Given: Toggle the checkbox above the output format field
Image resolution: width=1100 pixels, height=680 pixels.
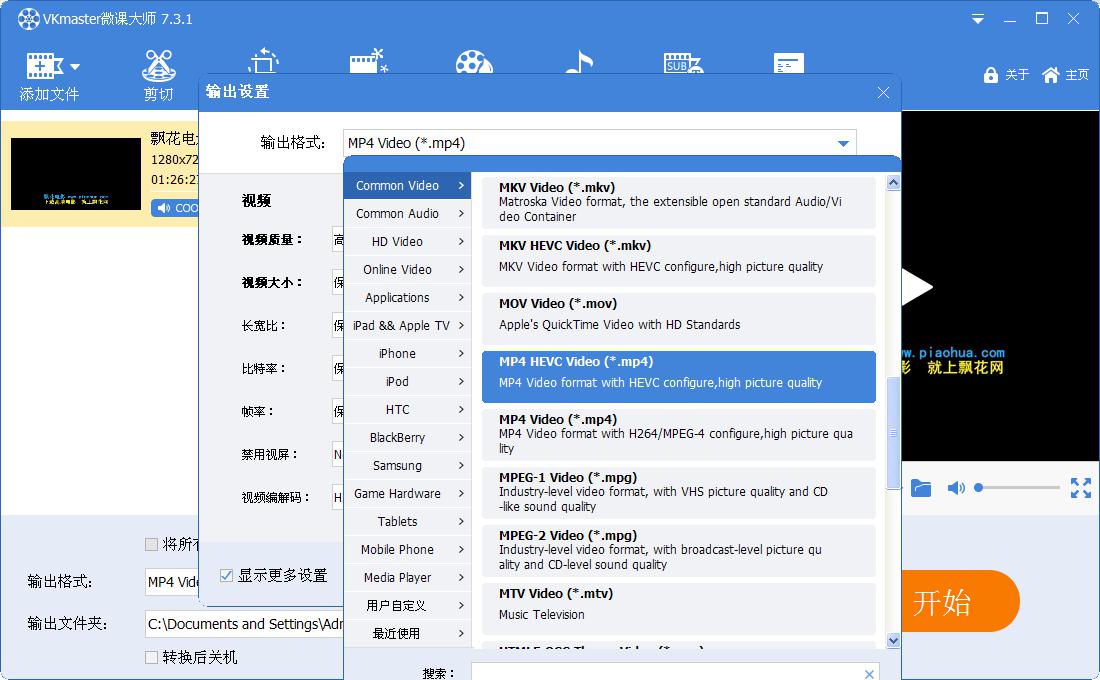Looking at the screenshot, I should (152, 544).
